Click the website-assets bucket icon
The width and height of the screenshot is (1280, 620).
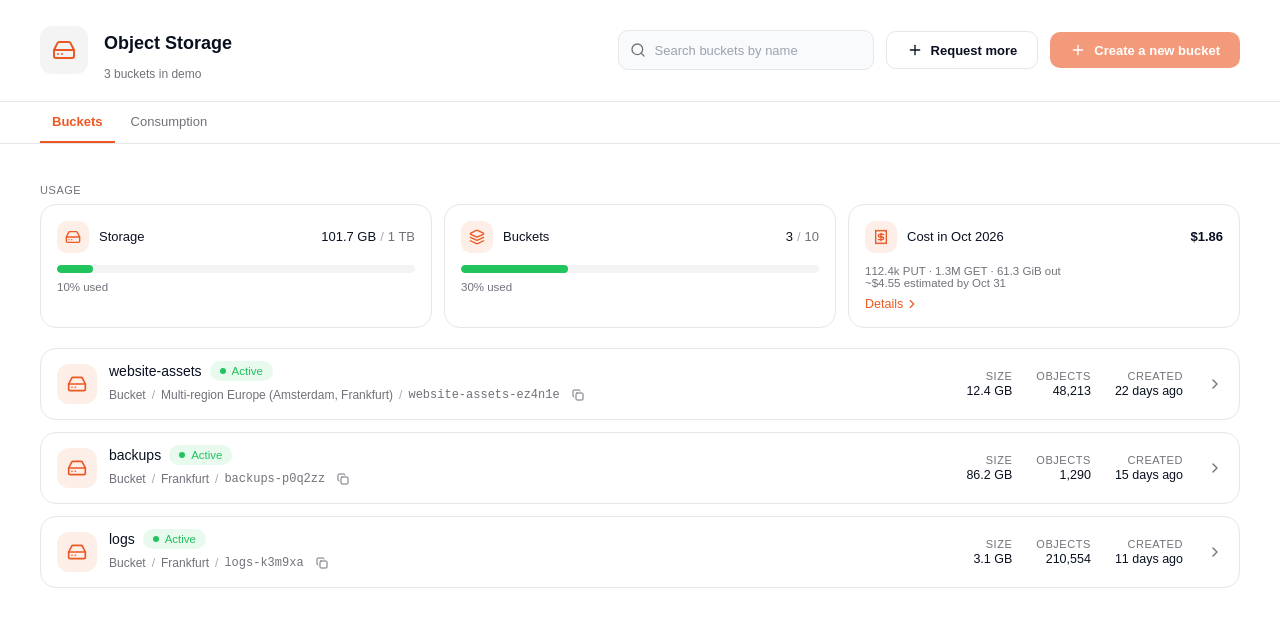click(x=77, y=384)
